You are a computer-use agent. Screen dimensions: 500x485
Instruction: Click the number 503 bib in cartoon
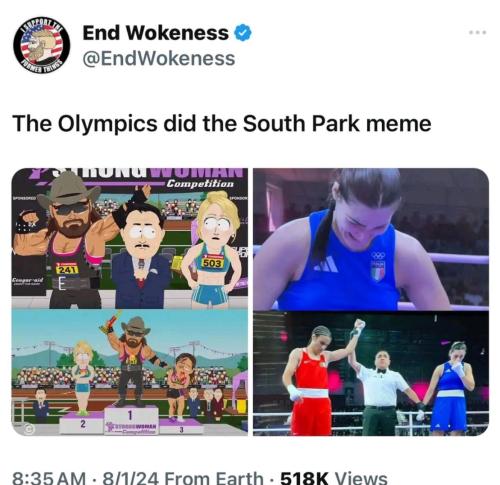pos(212,263)
